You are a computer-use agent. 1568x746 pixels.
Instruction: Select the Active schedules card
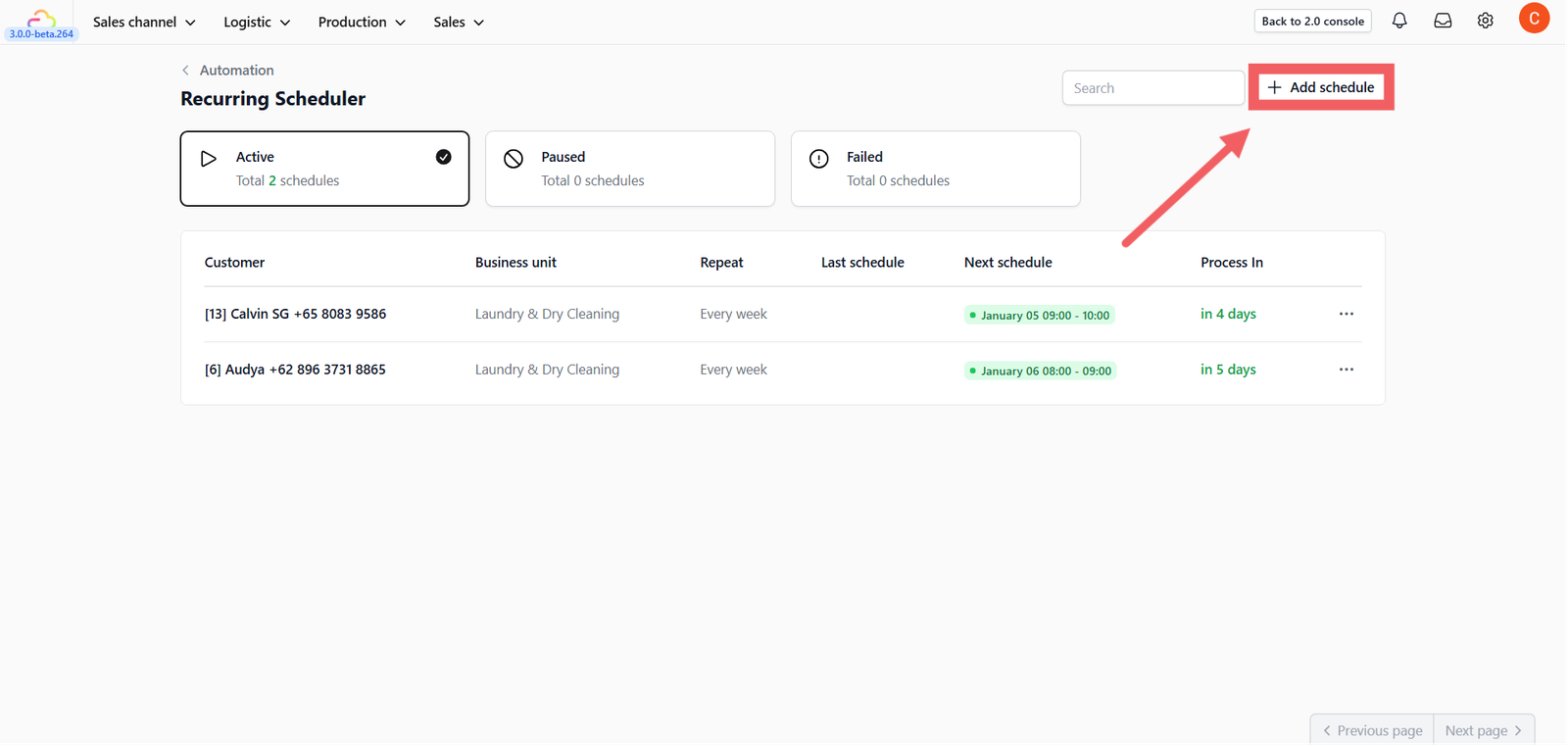click(324, 169)
